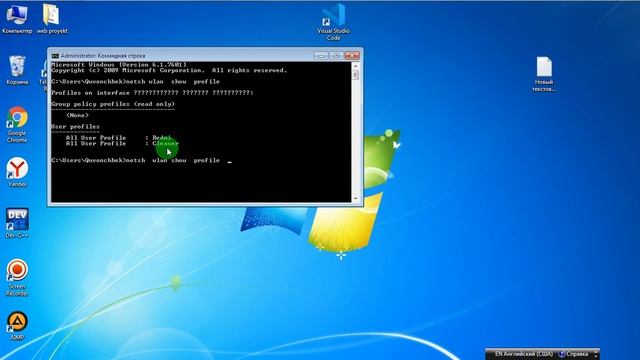Open the Корзина recycle bin
The width and height of the screenshot is (640, 360).
pyautogui.click(x=17, y=70)
